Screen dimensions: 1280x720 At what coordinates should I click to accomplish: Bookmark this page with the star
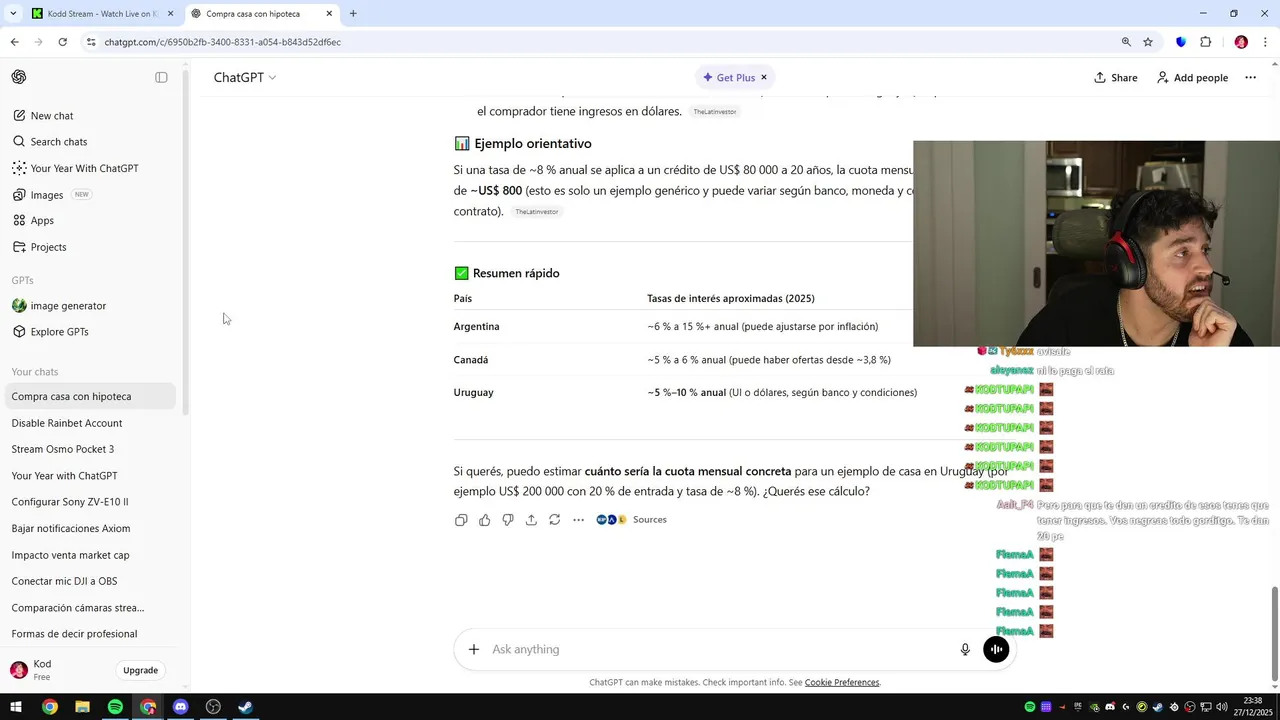pyautogui.click(x=1148, y=42)
